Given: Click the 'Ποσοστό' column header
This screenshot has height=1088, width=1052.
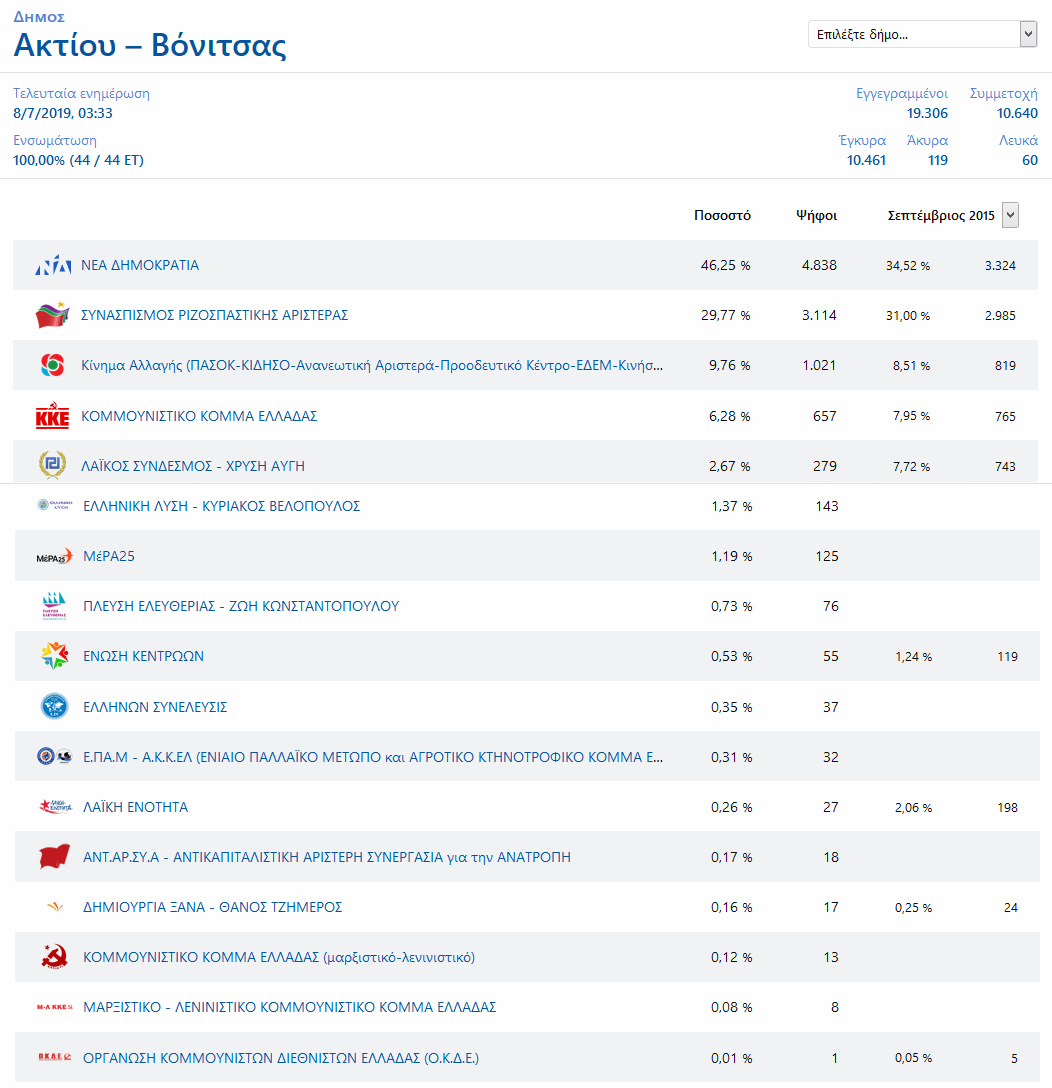Looking at the screenshot, I should click(x=722, y=215).
